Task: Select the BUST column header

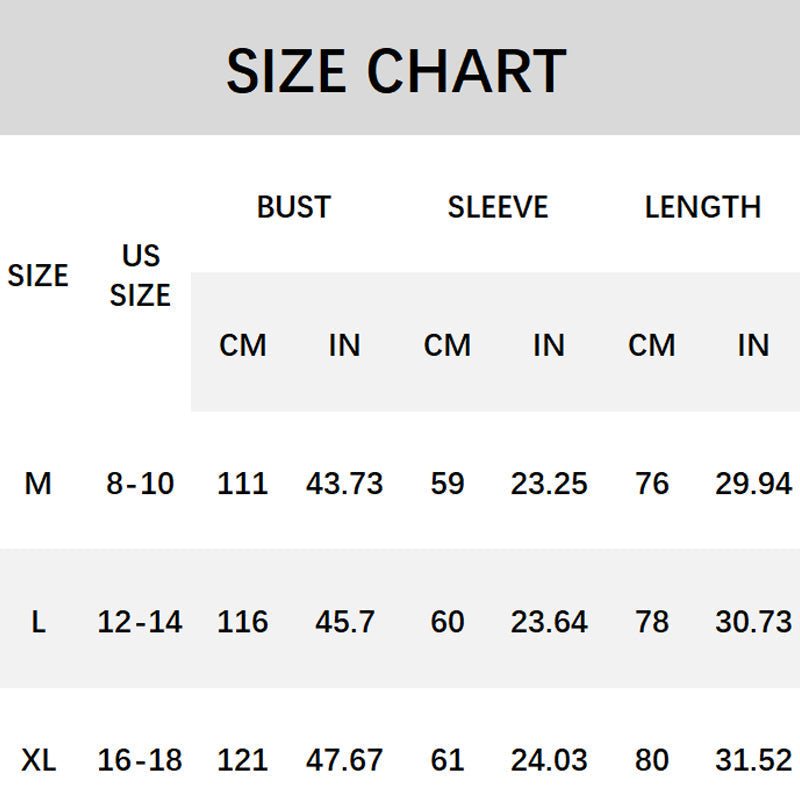Action: [x=294, y=207]
